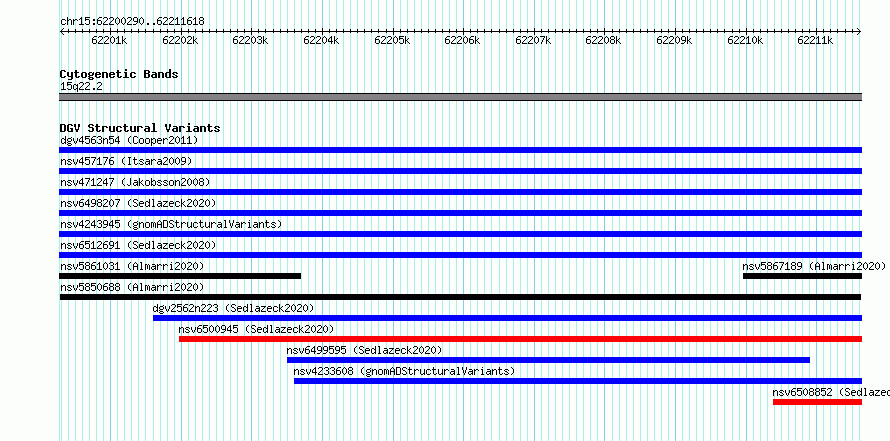Click the 62207k ruler tick label
The image size is (890, 441).
click(533, 40)
